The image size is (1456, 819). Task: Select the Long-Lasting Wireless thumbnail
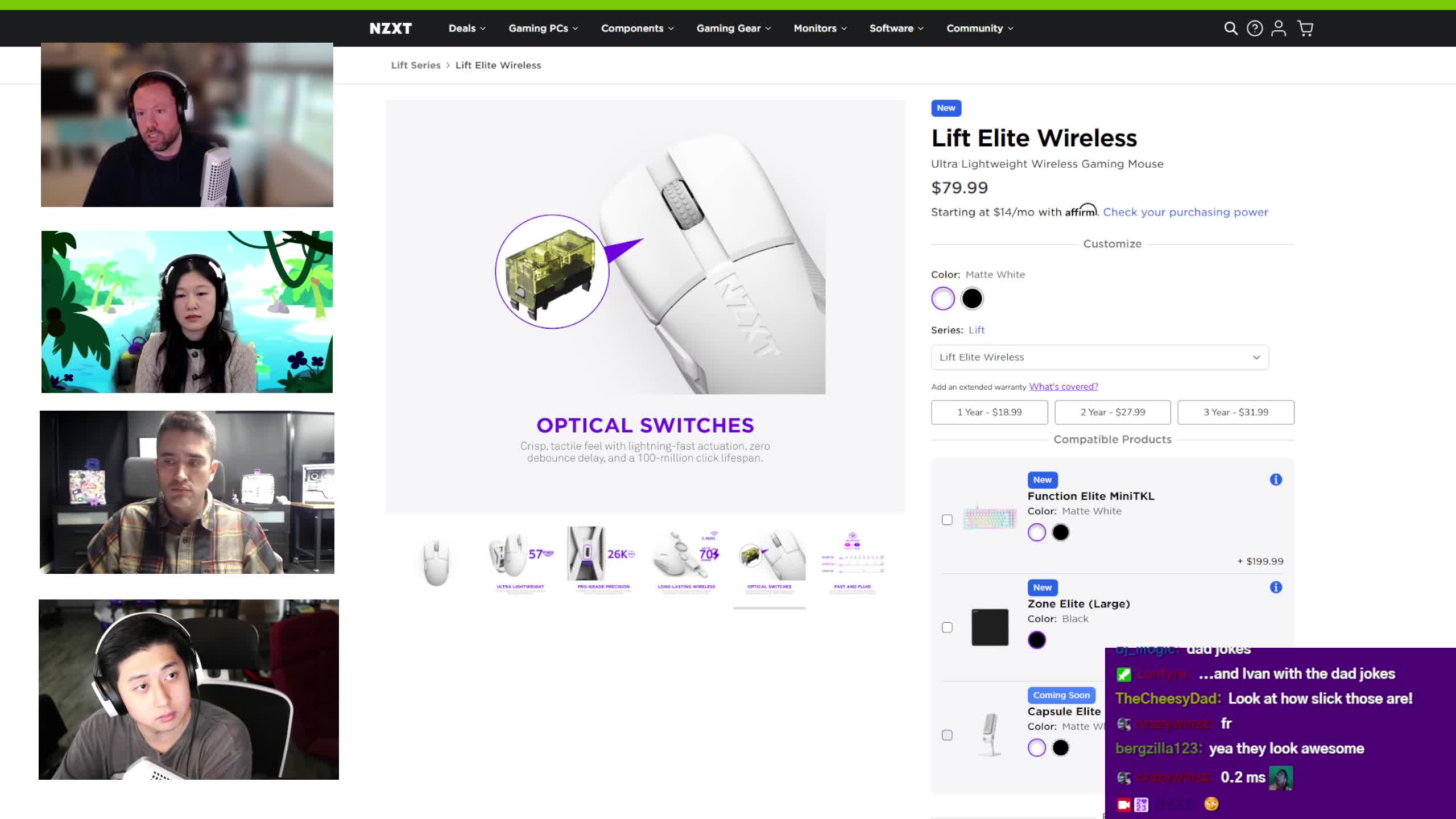pyautogui.click(x=686, y=561)
